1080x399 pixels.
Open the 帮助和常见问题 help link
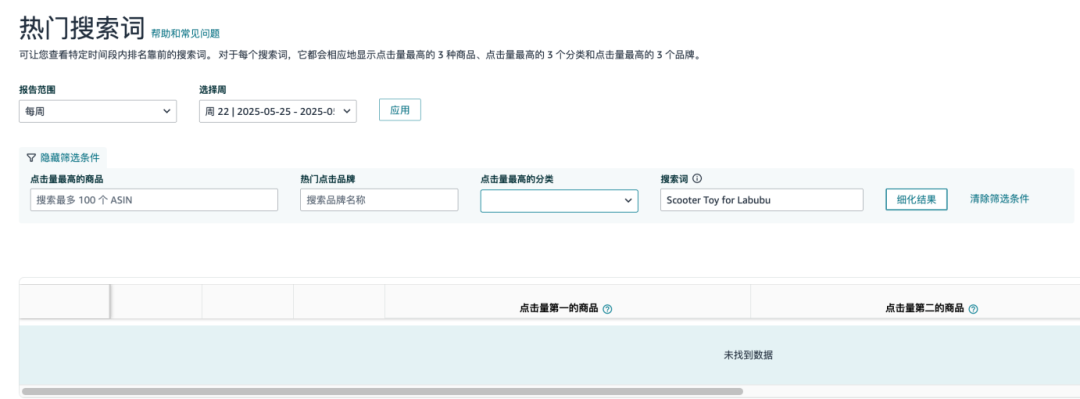coord(185,33)
